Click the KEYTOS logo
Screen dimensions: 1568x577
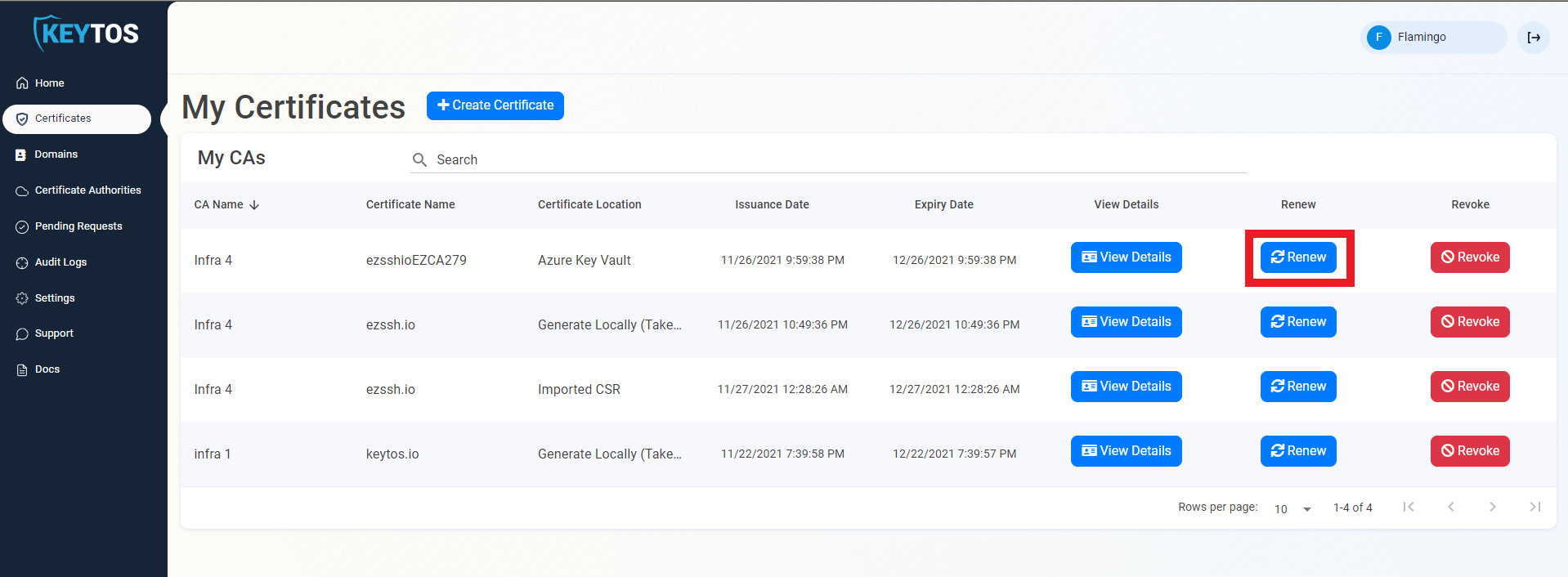click(86, 34)
